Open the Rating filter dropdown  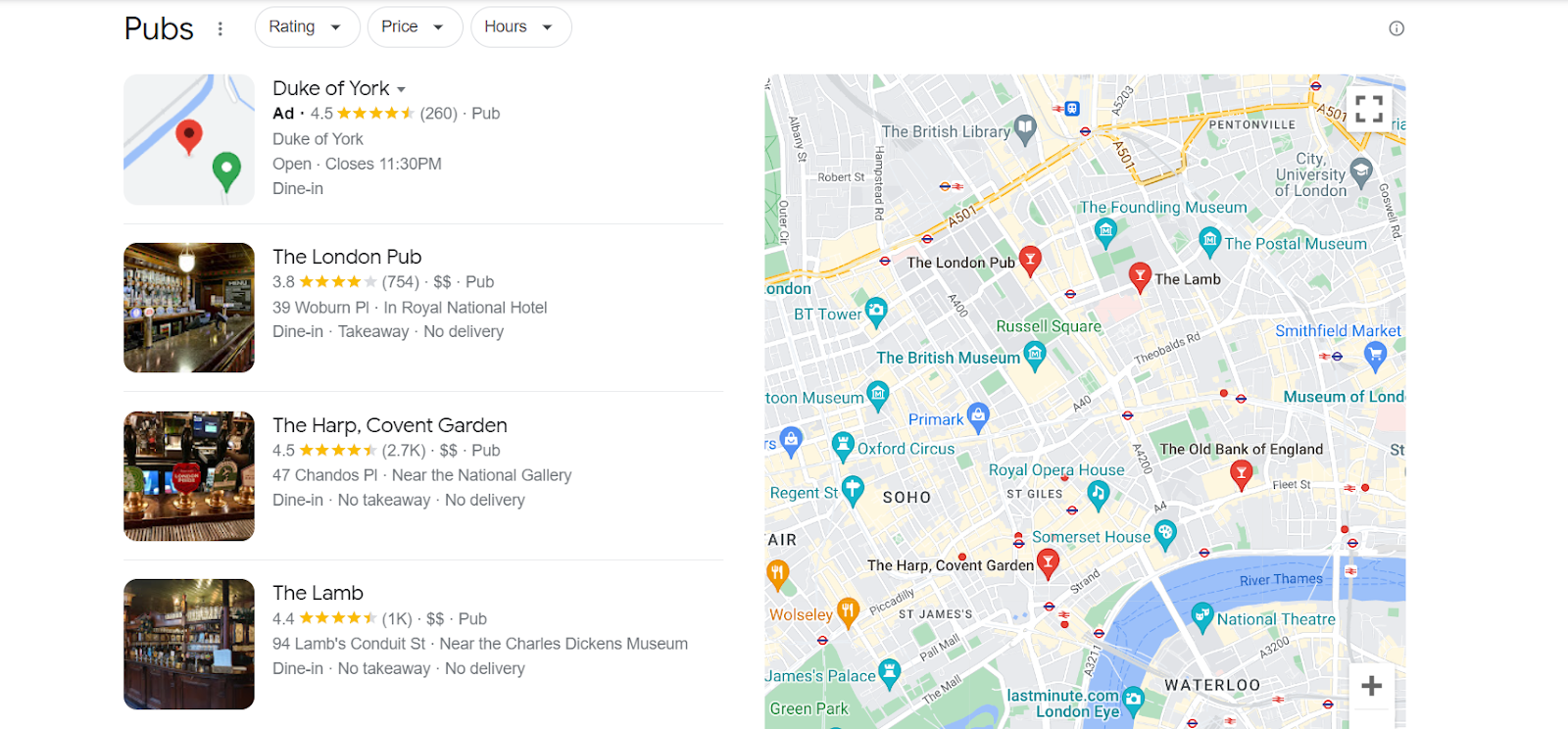(x=307, y=26)
